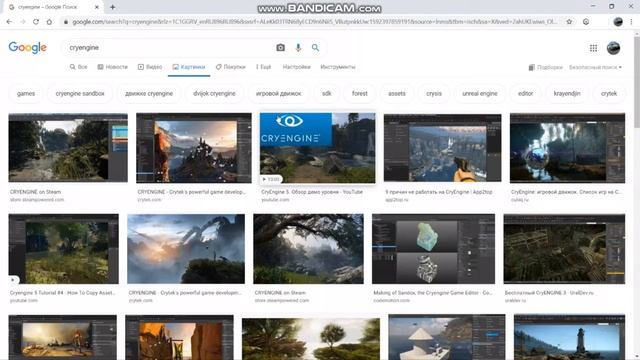640x360 pixels.
Task: Click the address bar URL
Action: pos(314,22)
